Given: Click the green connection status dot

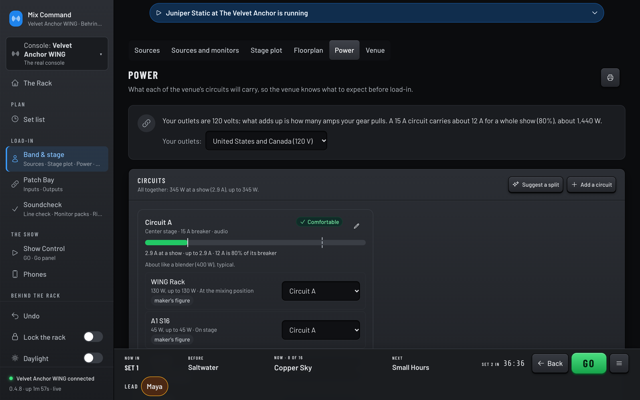Looking at the screenshot, I should (11, 378).
